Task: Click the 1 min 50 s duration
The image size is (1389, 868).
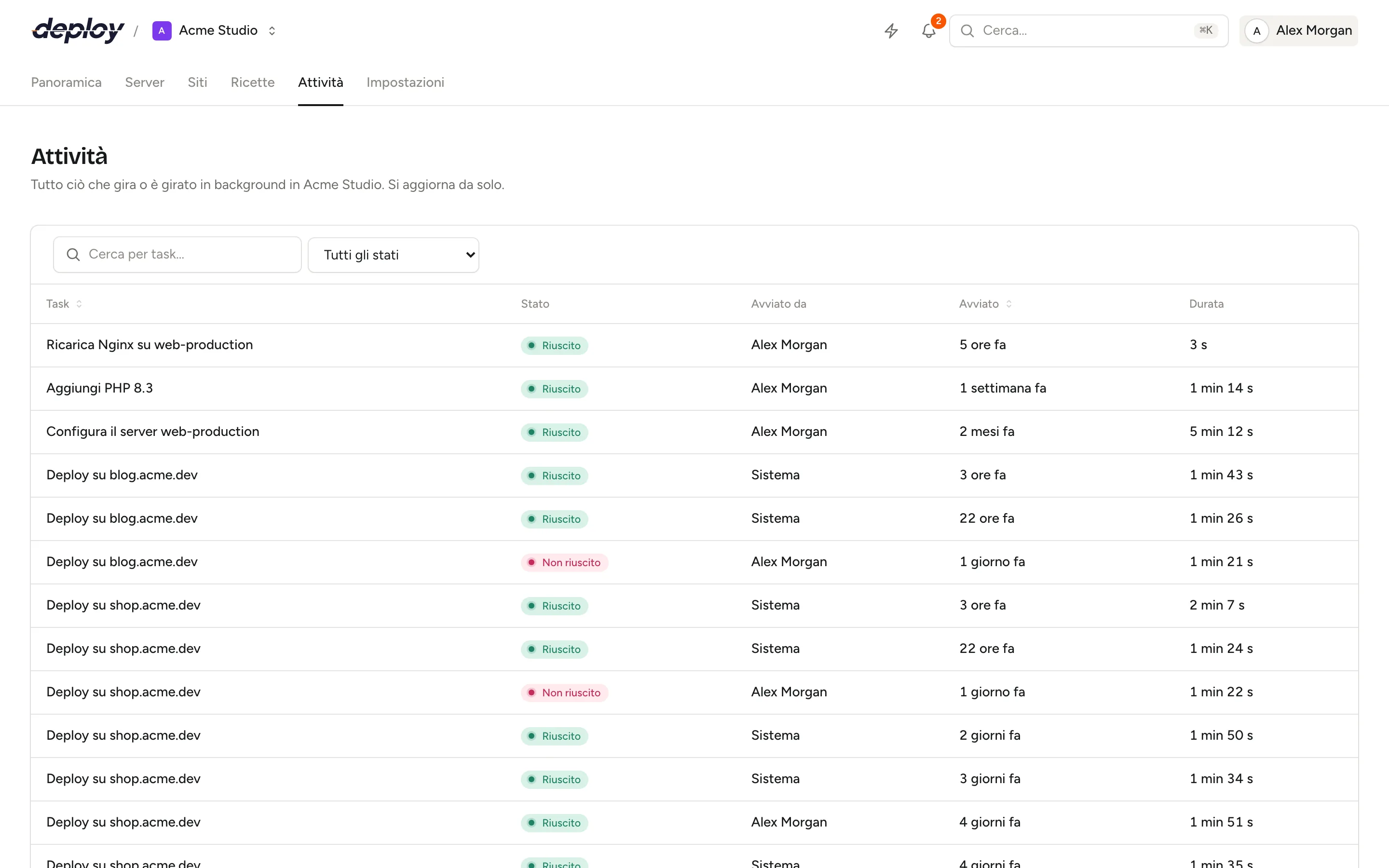Action: tap(1221, 735)
